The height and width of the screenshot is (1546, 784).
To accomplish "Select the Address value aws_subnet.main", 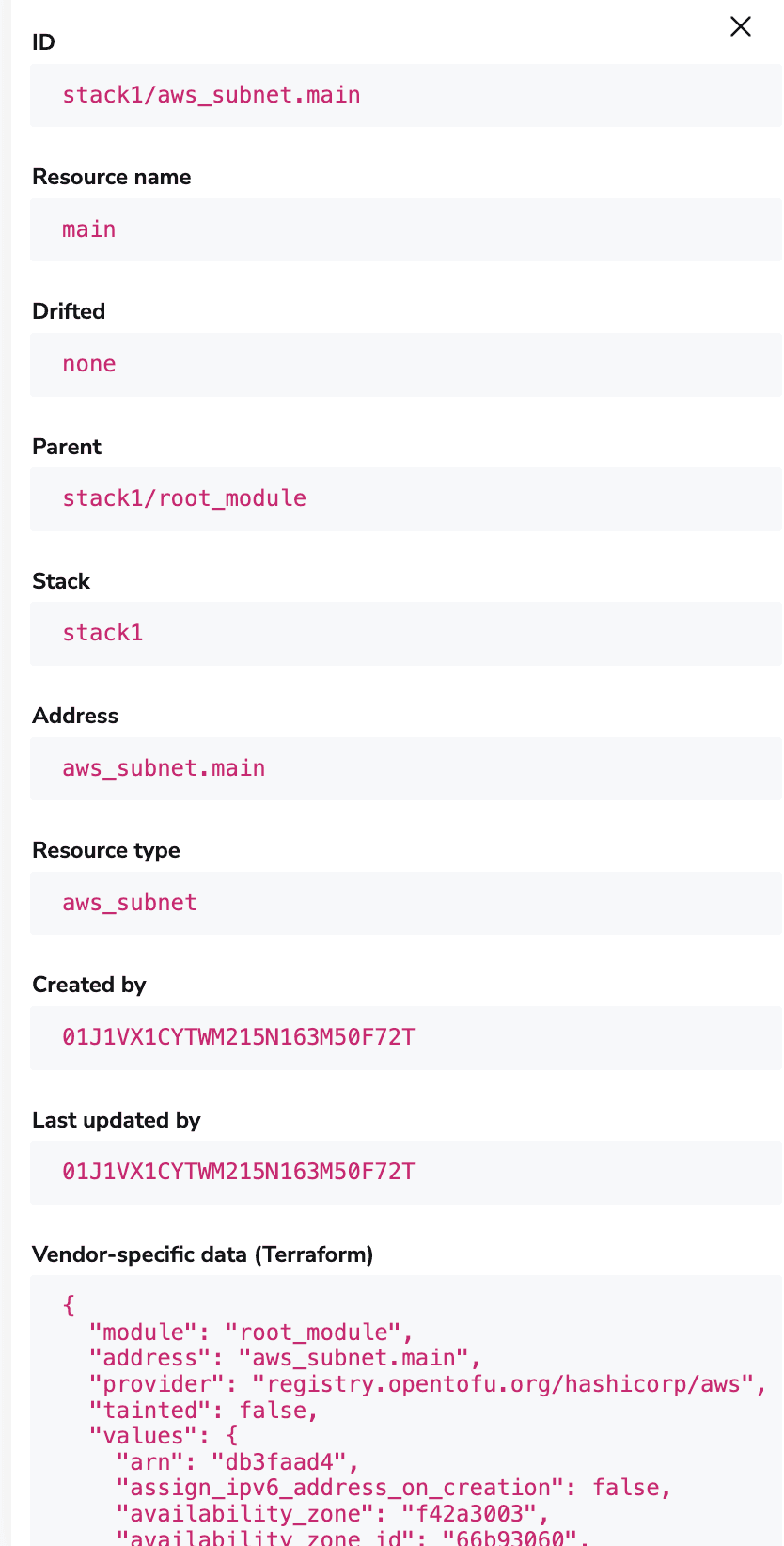I will [164, 768].
